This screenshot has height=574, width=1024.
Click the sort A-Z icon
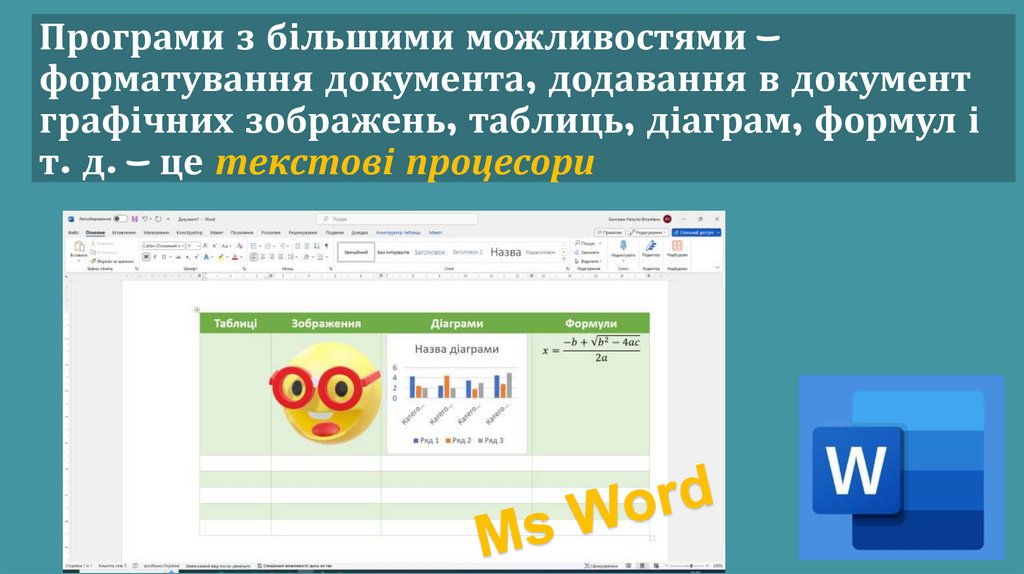[317, 246]
